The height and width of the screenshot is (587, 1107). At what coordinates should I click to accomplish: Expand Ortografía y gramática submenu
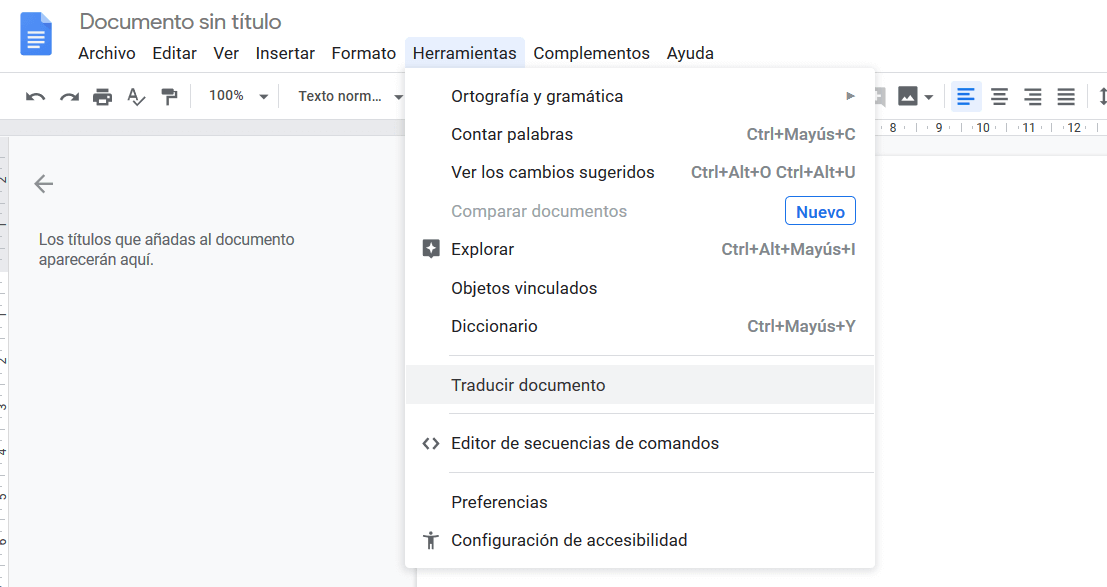point(640,96)
